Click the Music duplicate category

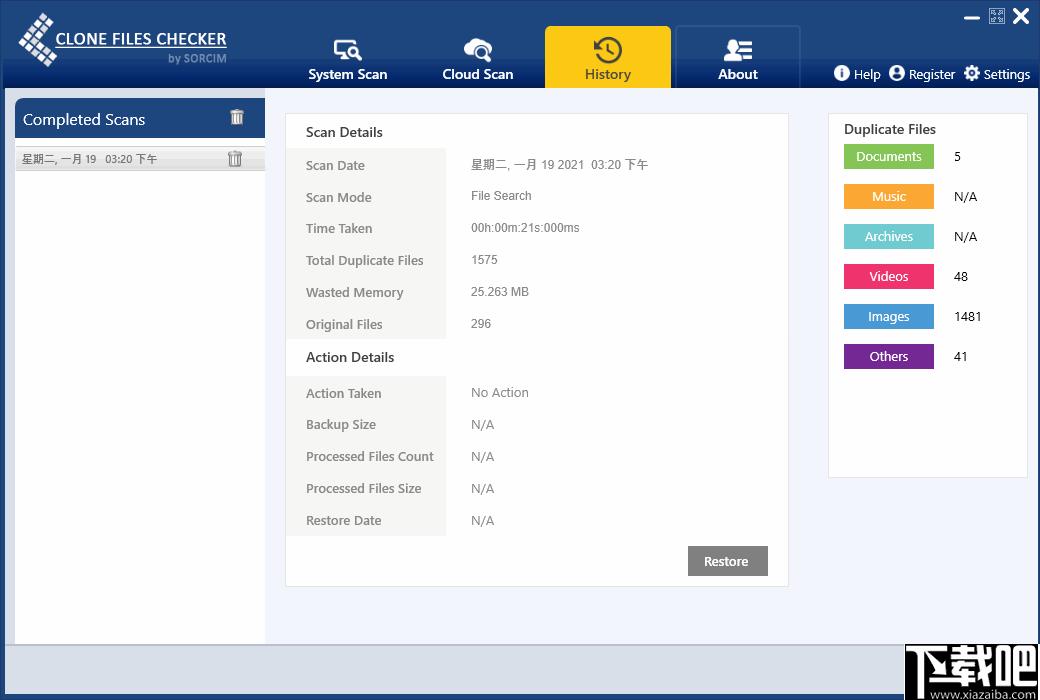pyautogui.click(x=889, y=196)
